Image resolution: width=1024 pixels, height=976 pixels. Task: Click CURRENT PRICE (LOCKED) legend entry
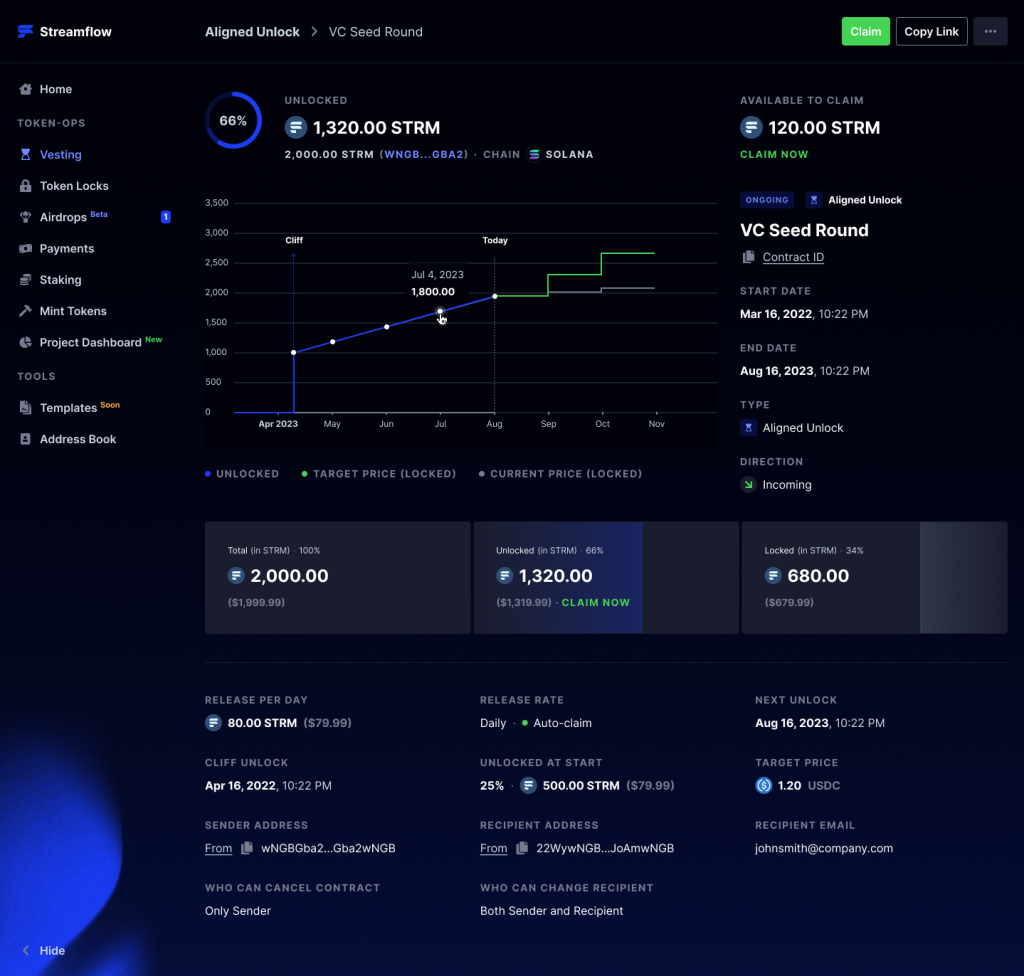[x=560, y=474]
